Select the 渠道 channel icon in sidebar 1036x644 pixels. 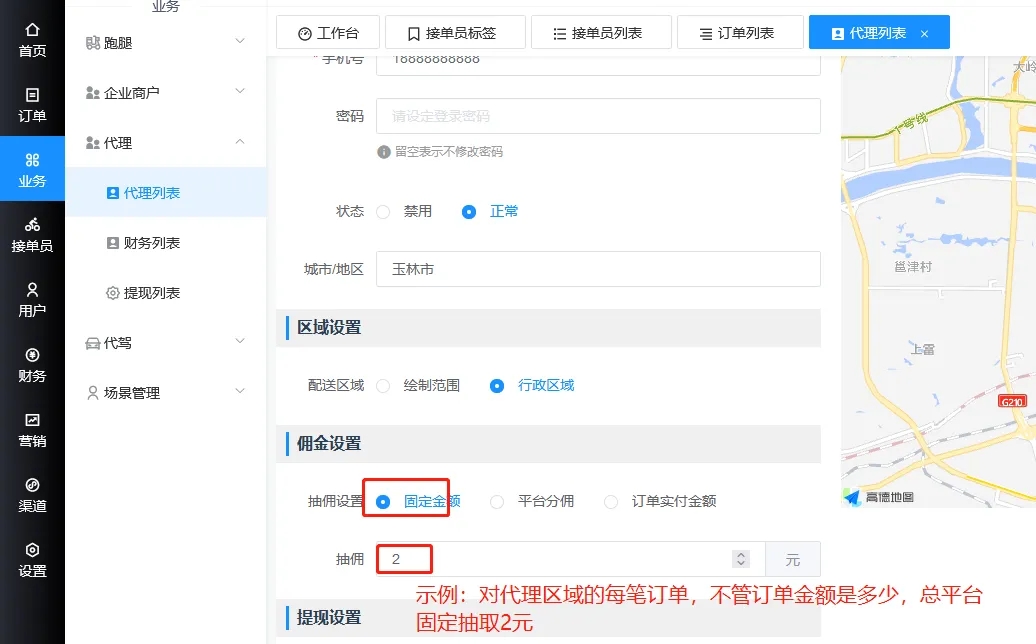point(32,485)
